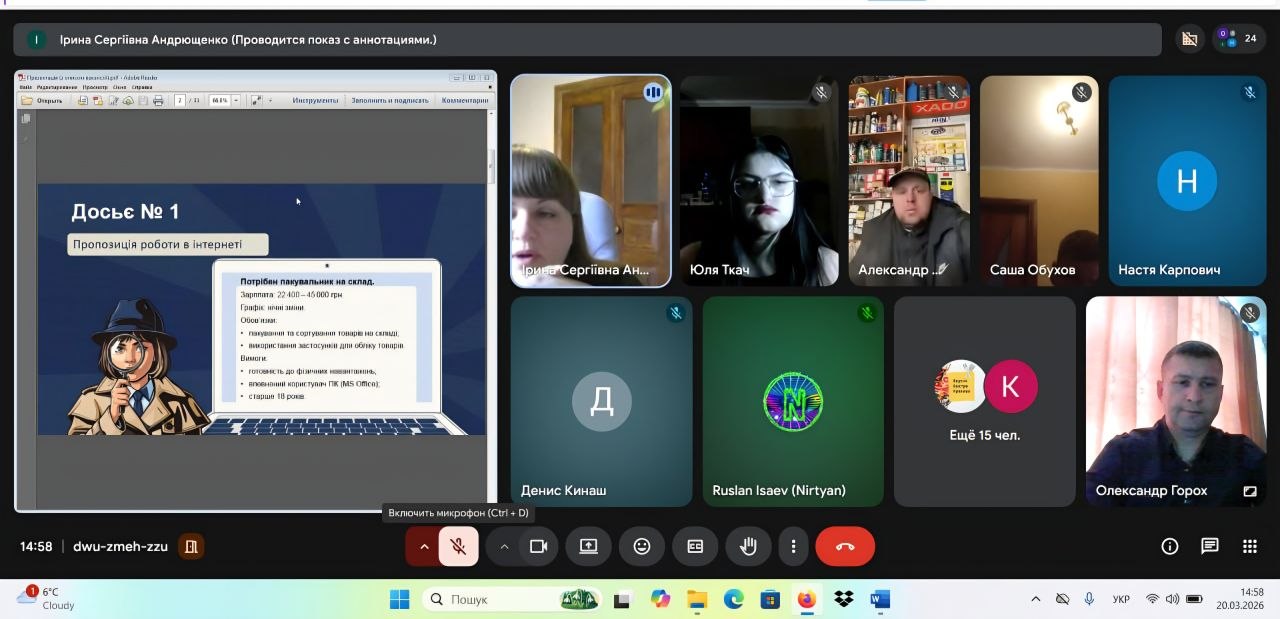Click the "Ещё 15 чел." participants tile
The image size is (1280, 619).
(x=984, y=401)
